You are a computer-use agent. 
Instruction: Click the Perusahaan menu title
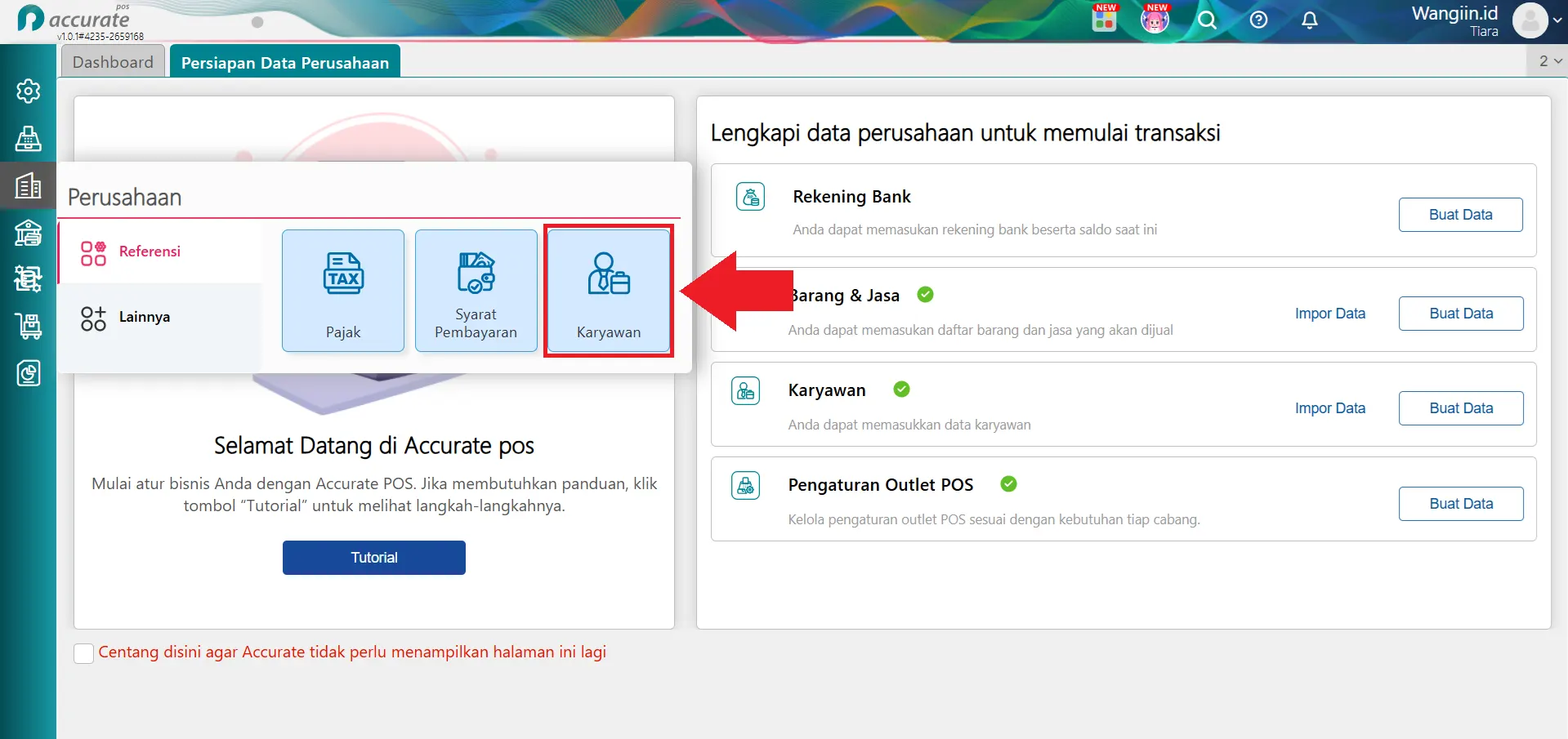click(124, 198)
